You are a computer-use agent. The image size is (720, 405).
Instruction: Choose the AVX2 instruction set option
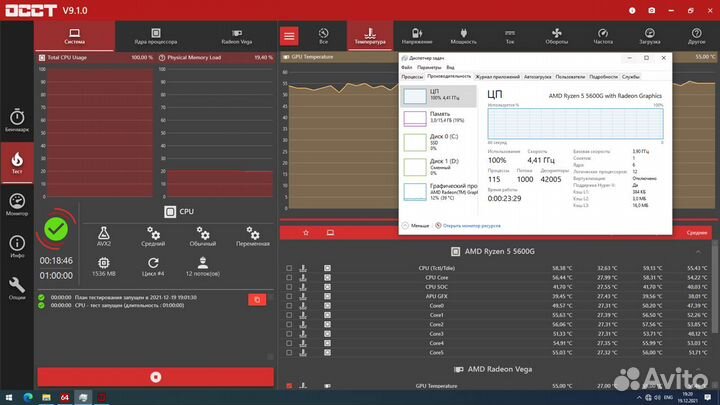point(104,236)
